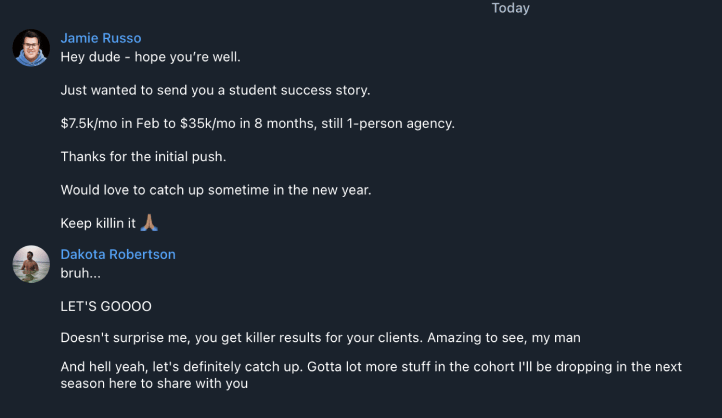
Task: Click Dakota Robertson's profile avatar
Action: (31, 264)
